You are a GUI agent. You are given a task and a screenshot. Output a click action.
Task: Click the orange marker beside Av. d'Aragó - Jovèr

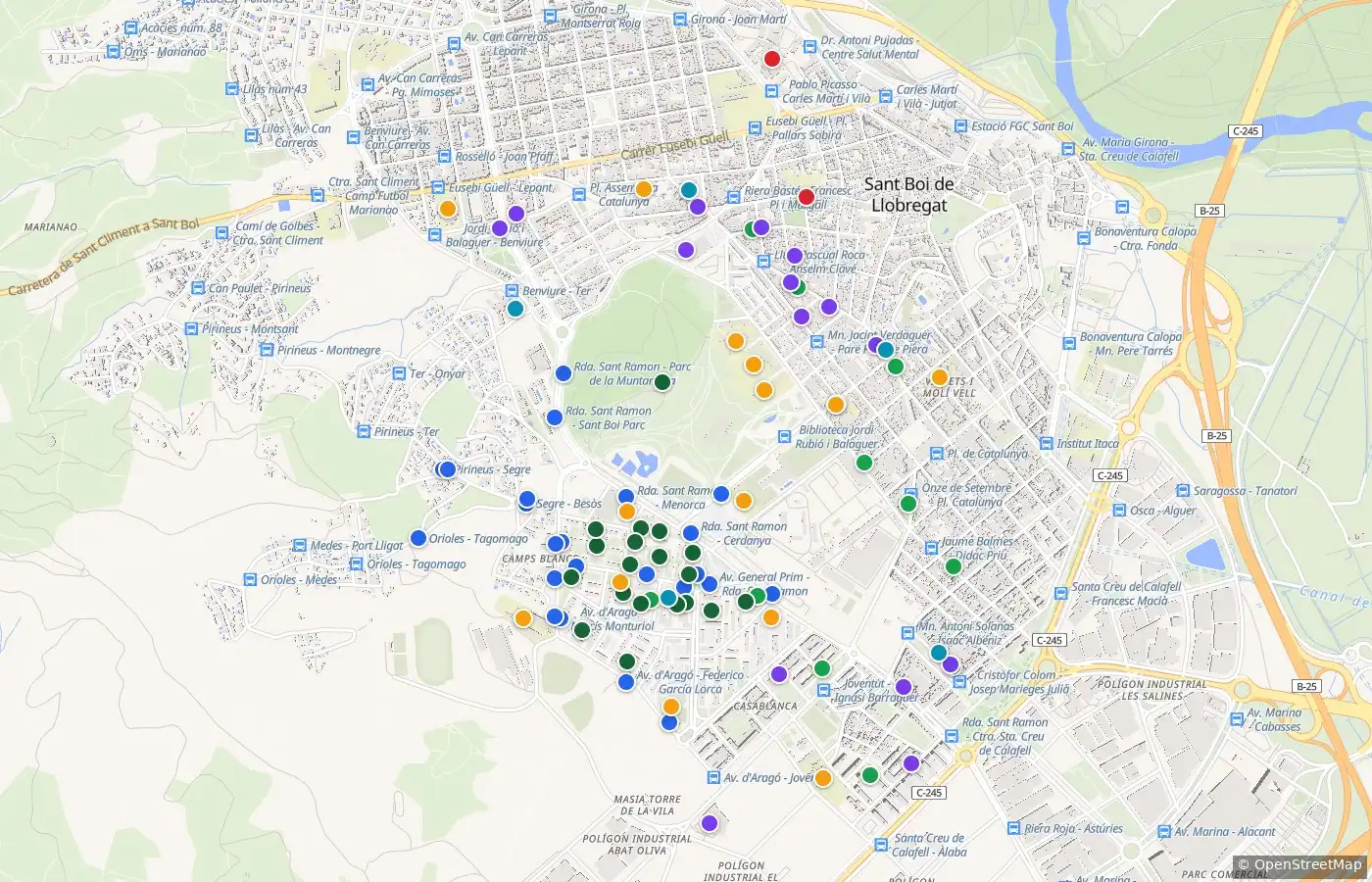[823, 778]
